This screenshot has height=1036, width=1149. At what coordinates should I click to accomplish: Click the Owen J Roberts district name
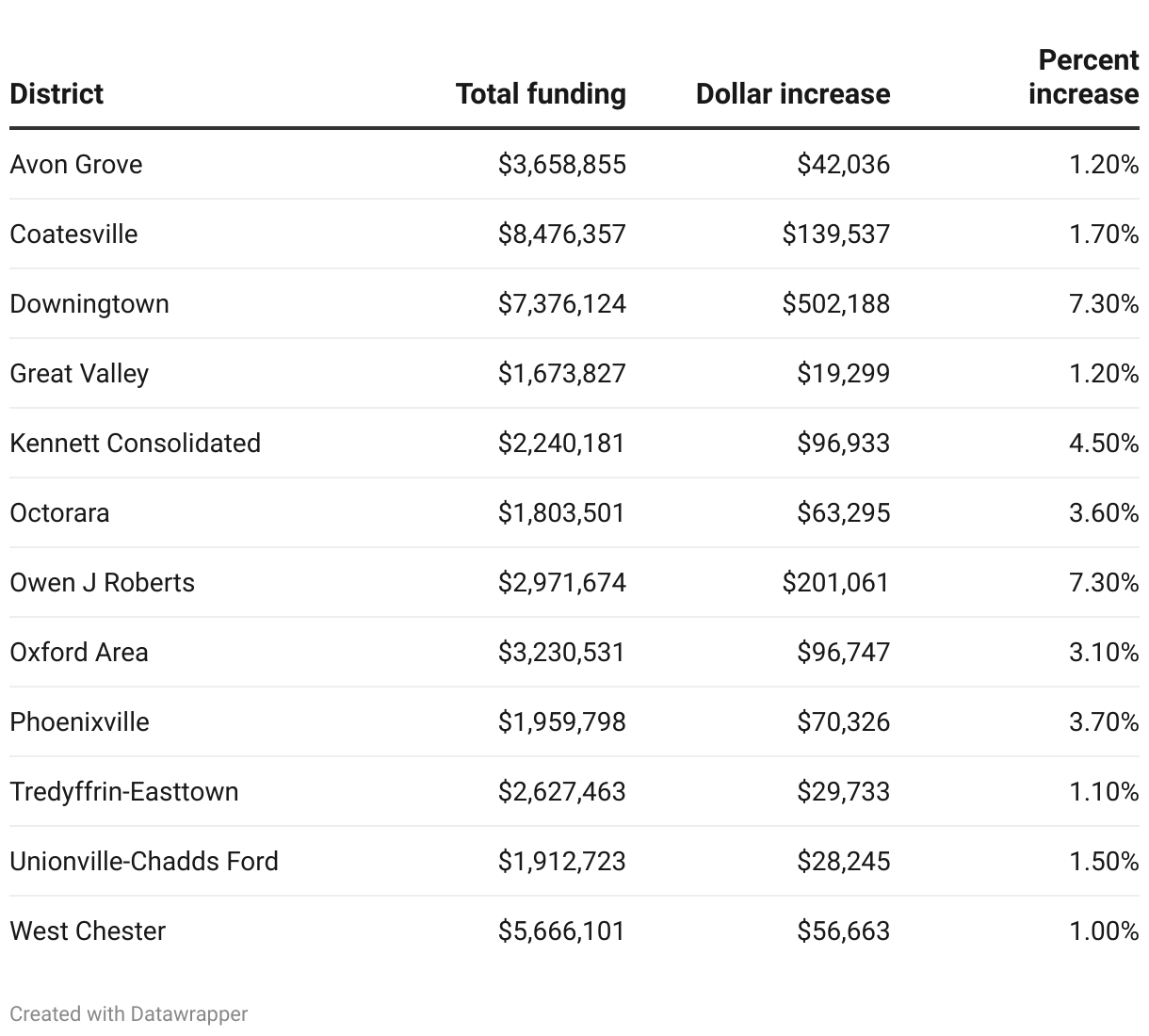point(102,583)
